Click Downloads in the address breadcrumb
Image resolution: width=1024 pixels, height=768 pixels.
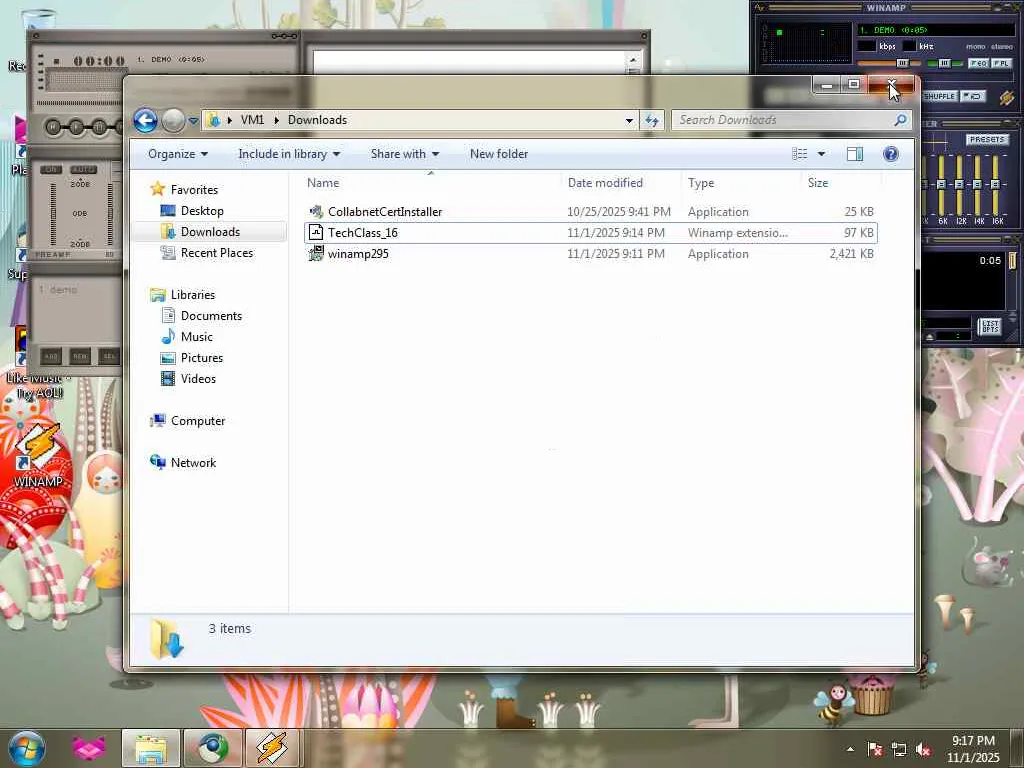click(317, 120)
